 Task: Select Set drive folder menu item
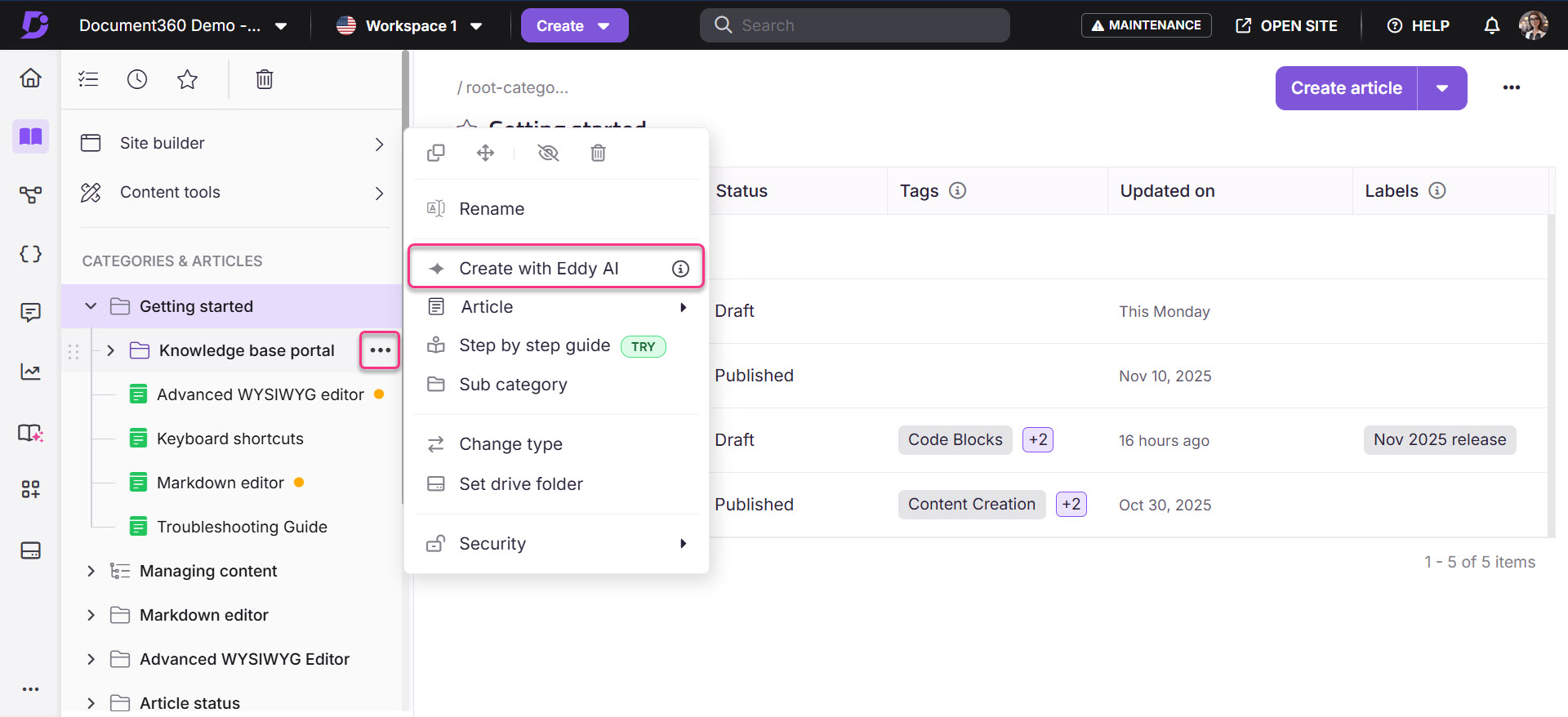click(557, 484)
